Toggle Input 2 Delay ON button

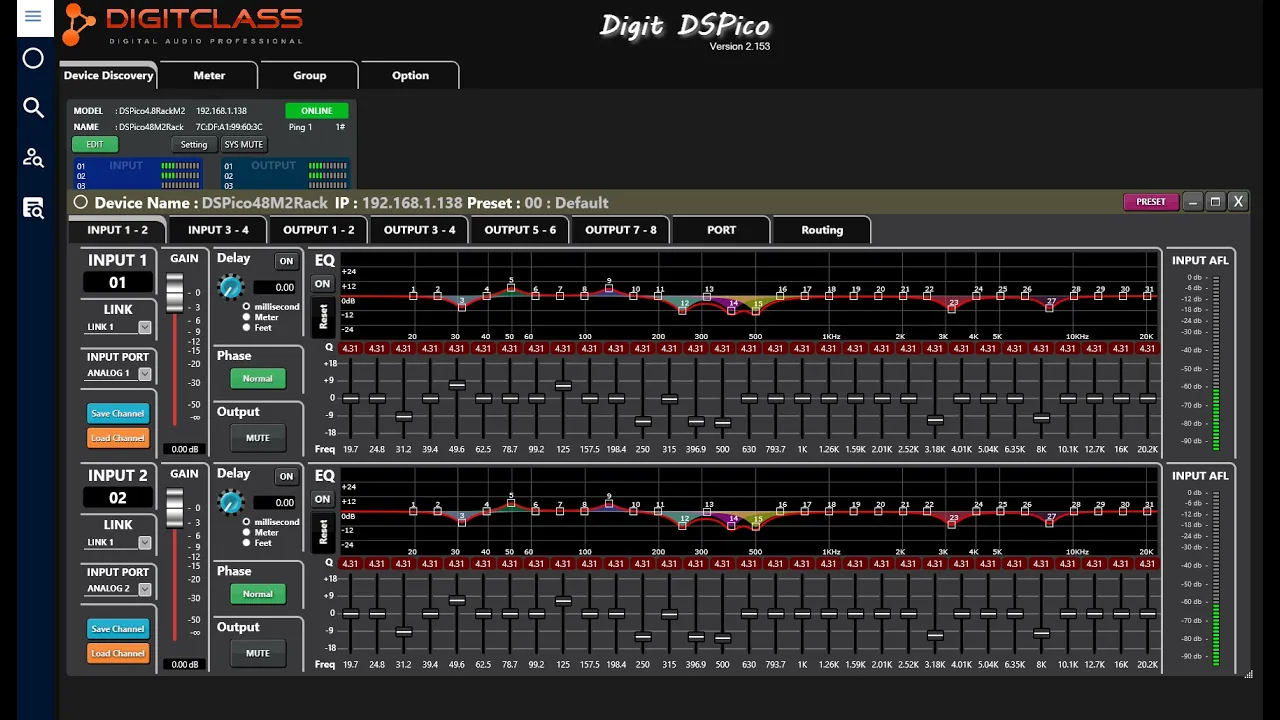(287, 477)
